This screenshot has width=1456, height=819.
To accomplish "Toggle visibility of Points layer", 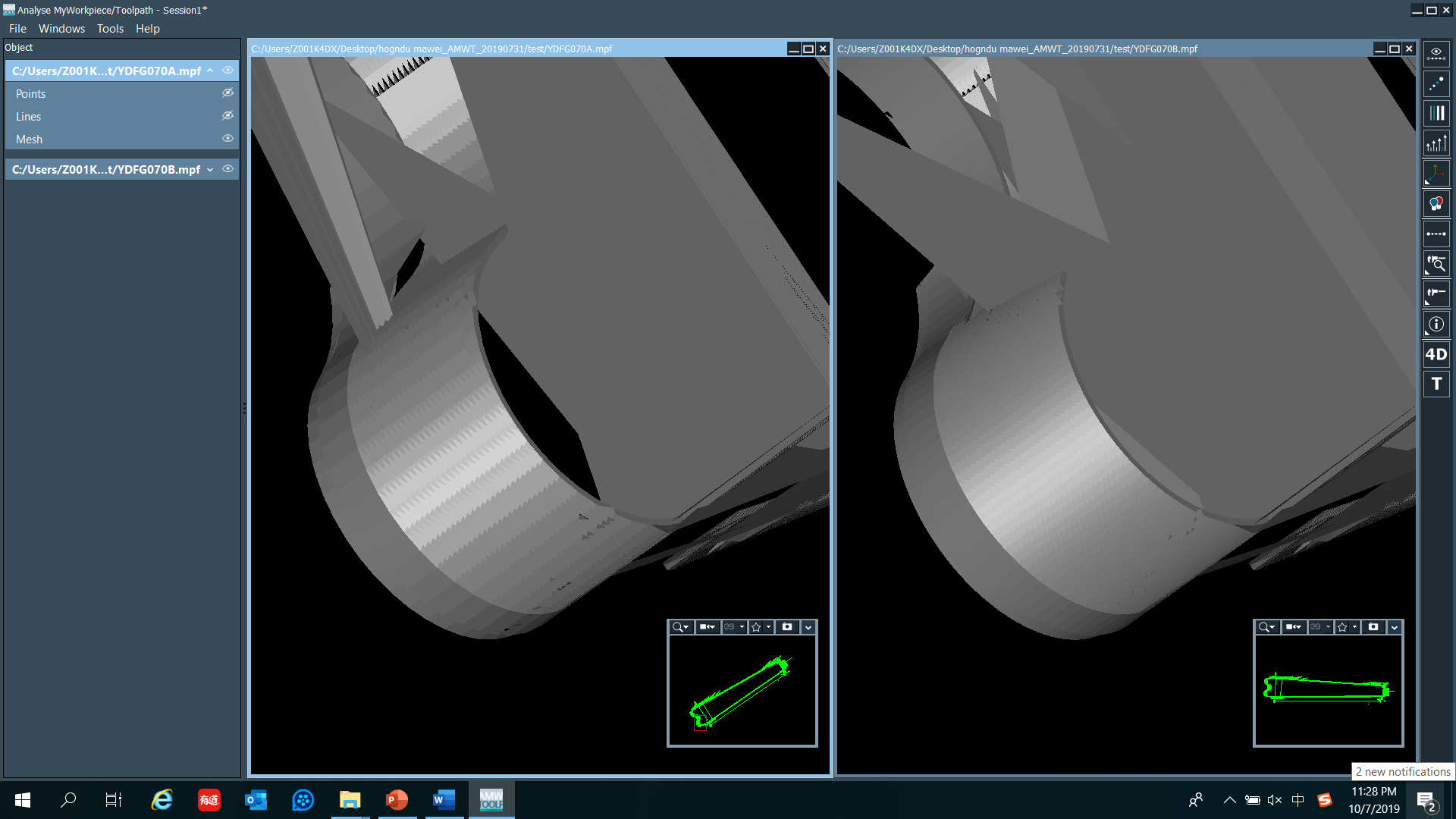I will [227, 93].
